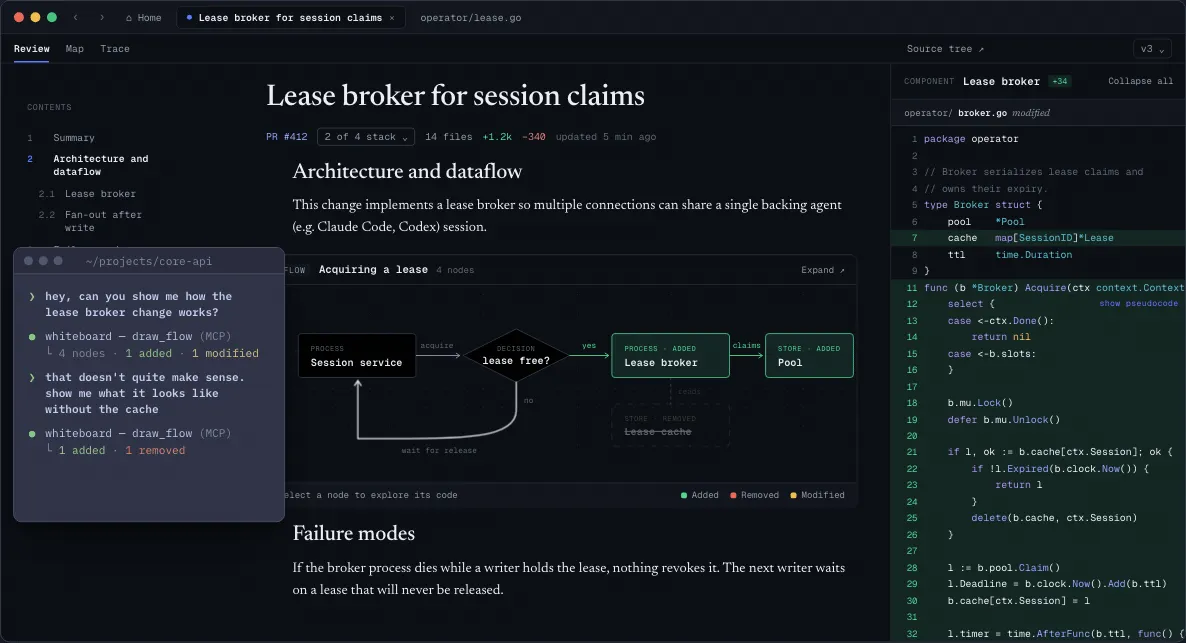
Task: Toggle the Removed legend filter
Action: 754,495
